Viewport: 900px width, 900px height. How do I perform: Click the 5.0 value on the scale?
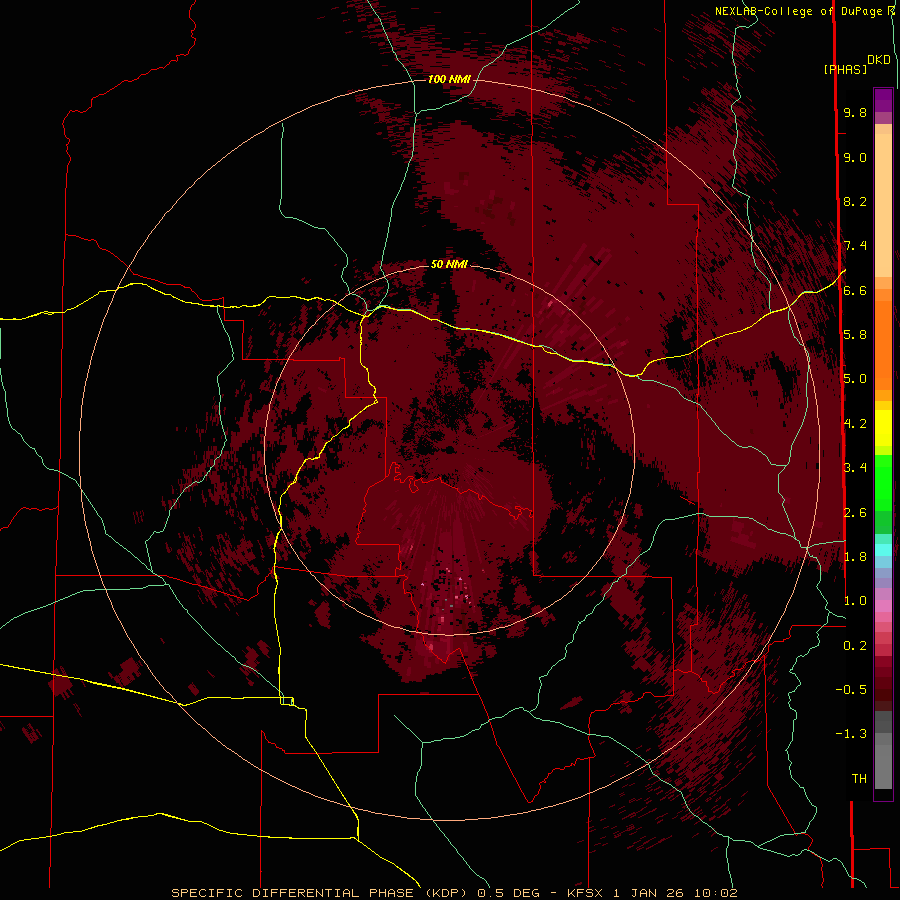point(855,379)
